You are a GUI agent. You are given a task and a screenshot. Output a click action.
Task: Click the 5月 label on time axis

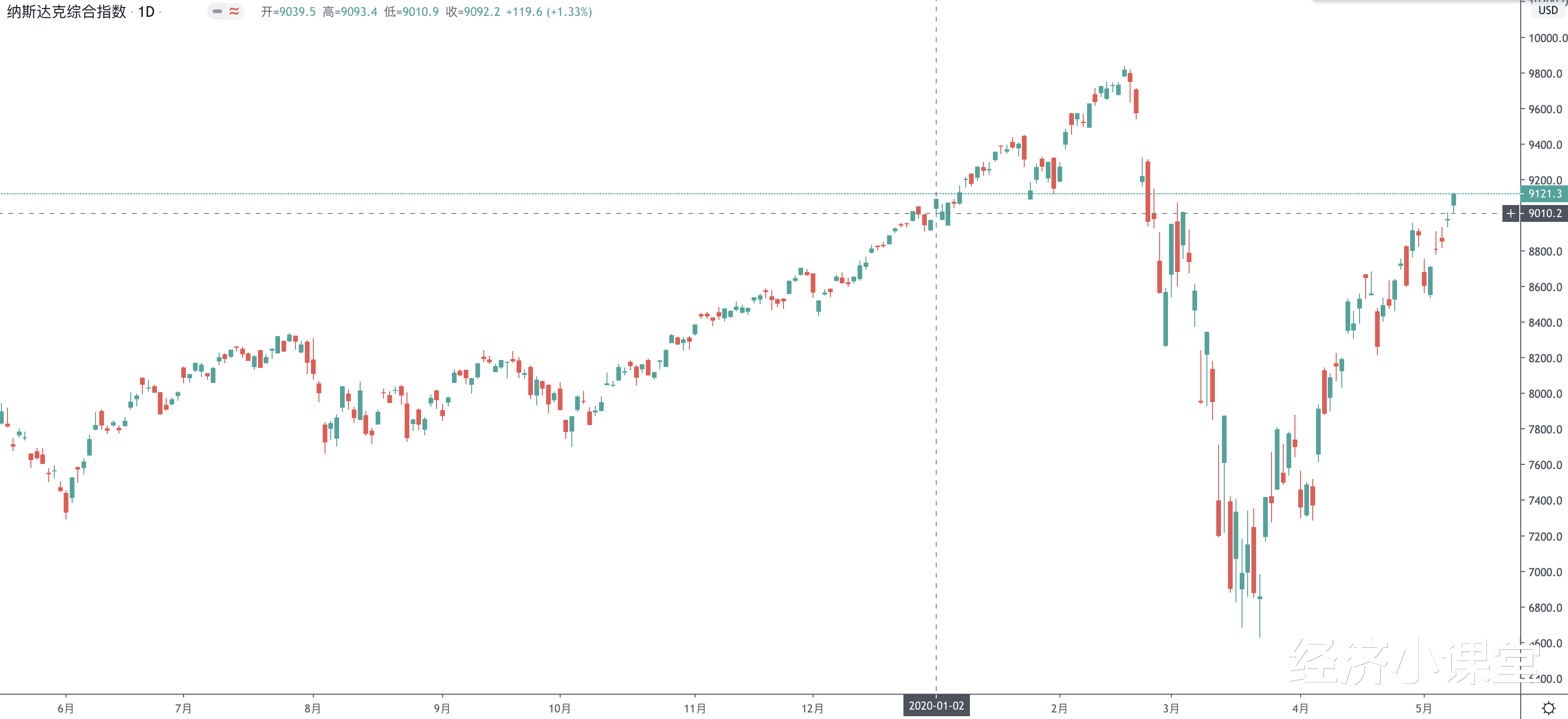(x=1423, y=709)
